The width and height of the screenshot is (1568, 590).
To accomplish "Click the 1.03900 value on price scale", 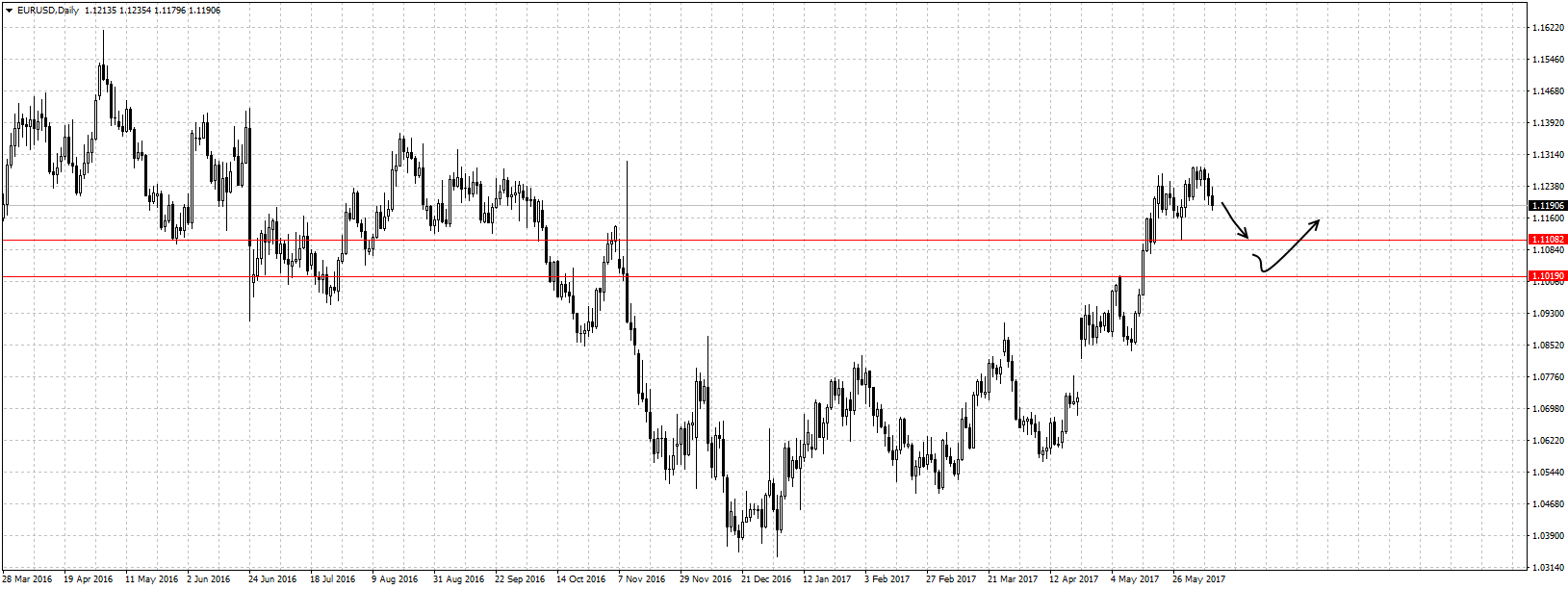I will (x=1547, y=535).
